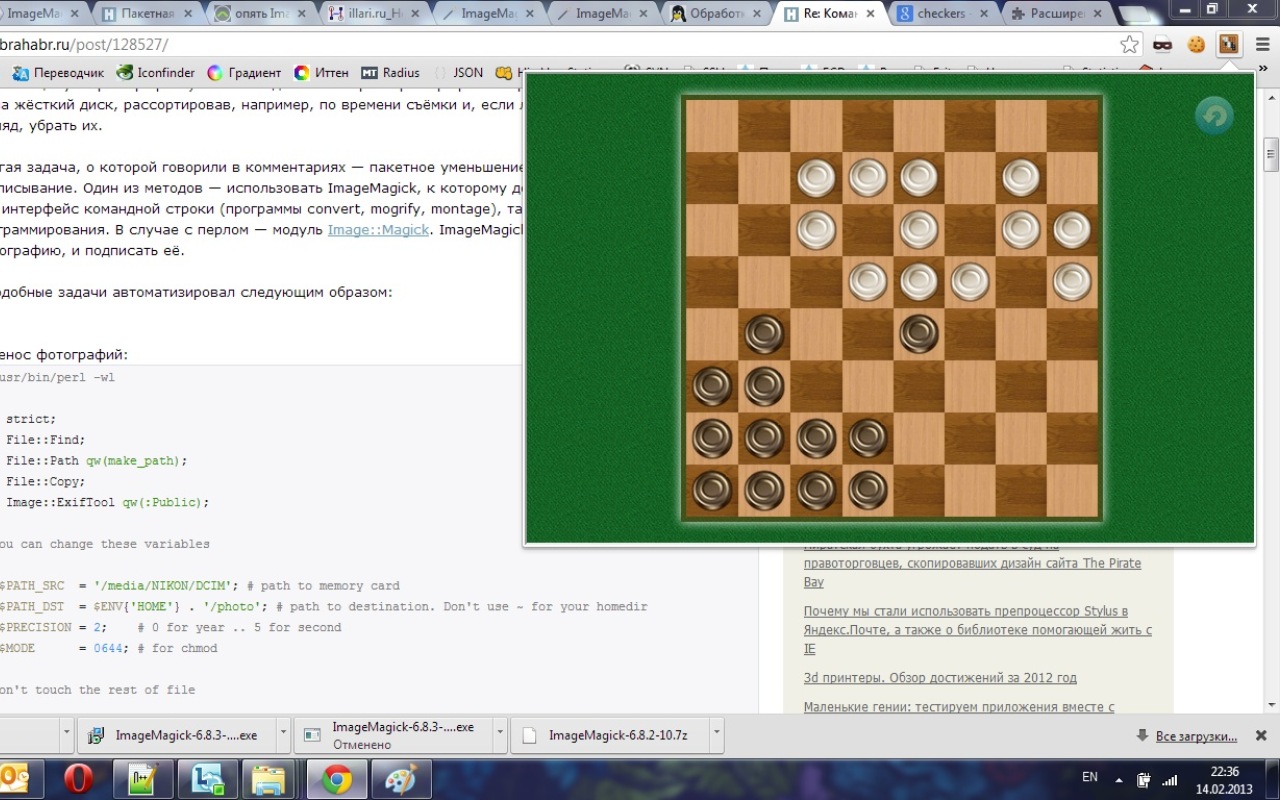1280x800 pixels.
Task: Switch to the checkers browser tab
Action: (x=940, y=14)
